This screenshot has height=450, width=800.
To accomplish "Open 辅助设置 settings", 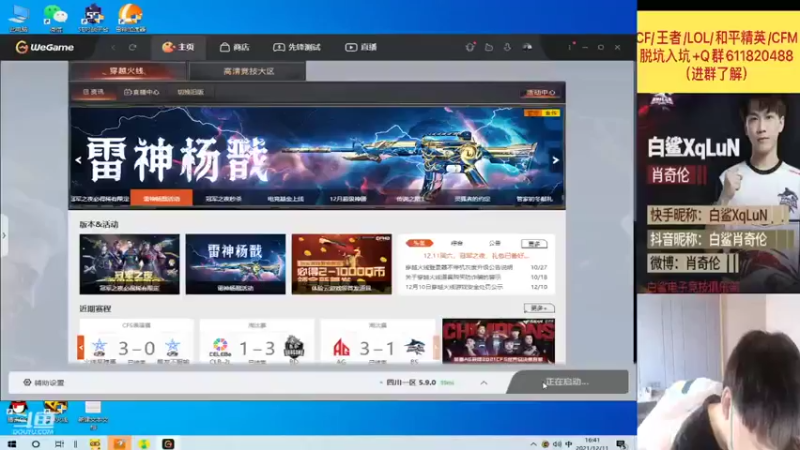I will coord(44,383).
